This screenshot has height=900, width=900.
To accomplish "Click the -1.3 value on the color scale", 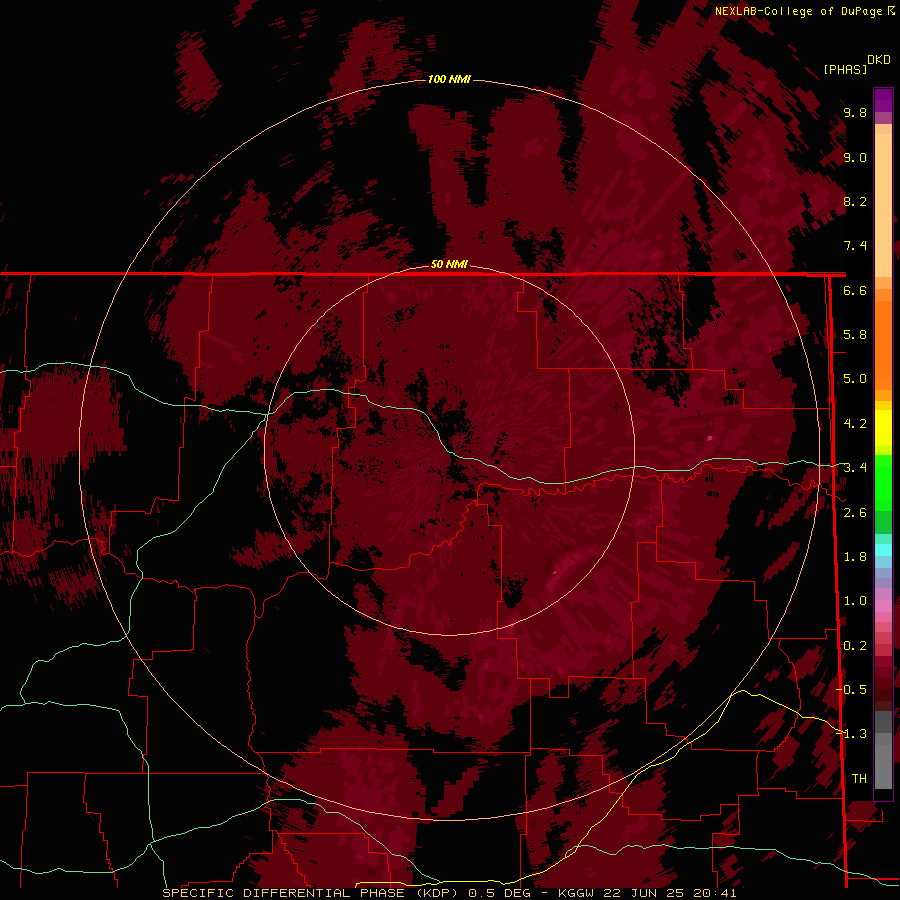I will (851, 734).
